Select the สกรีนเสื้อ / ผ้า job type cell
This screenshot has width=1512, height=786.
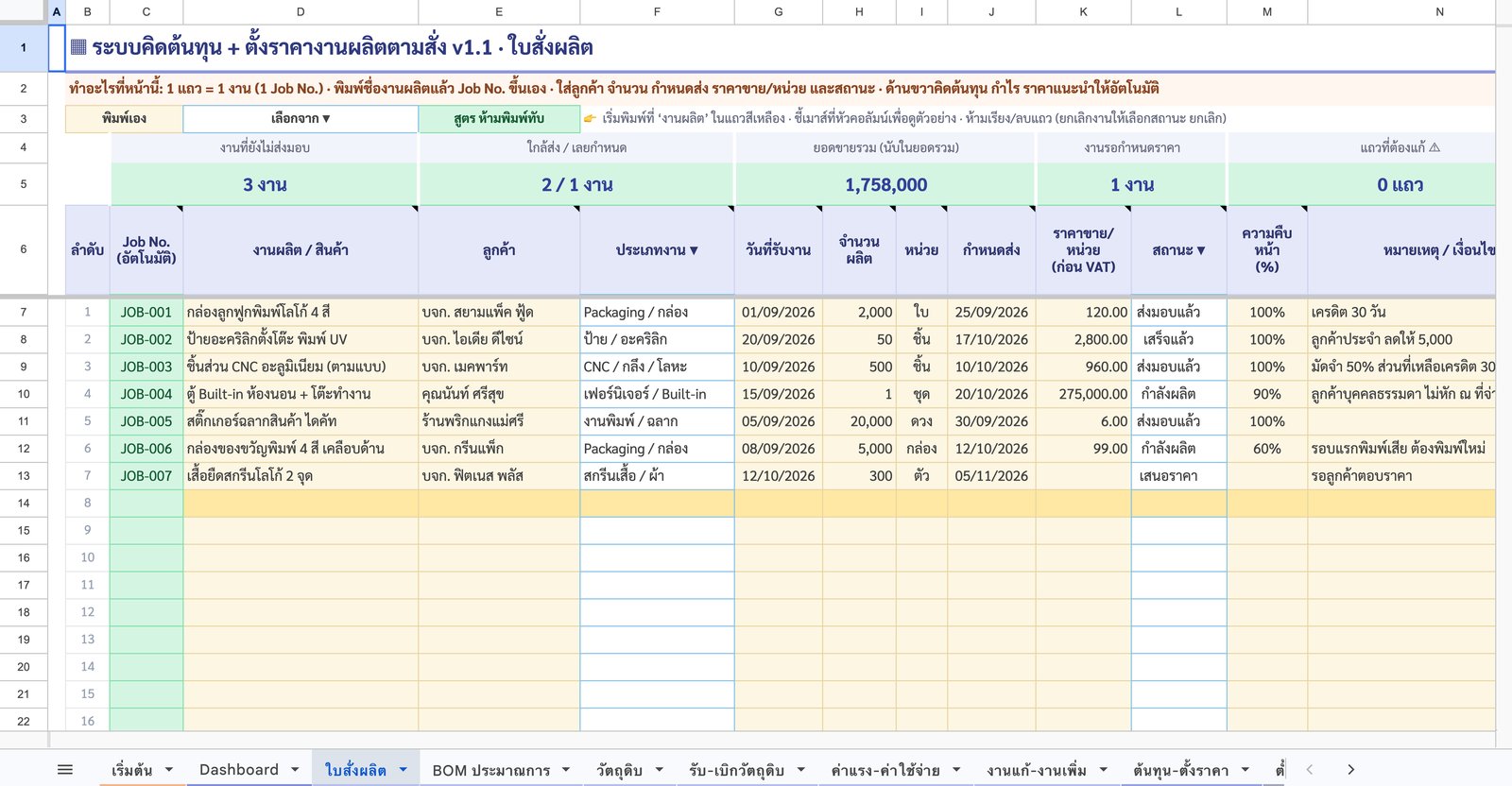coord(657,476)
